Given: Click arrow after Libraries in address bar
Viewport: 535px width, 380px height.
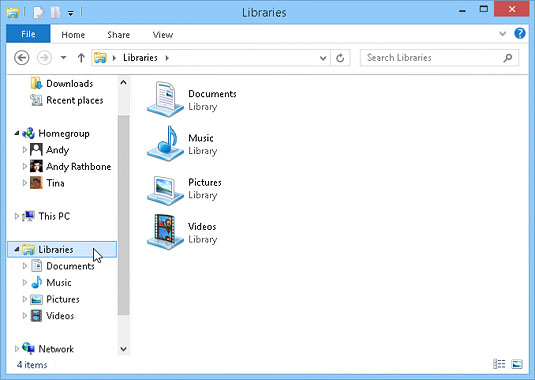Looking at the screenshot, I should (x=167, y=58).
